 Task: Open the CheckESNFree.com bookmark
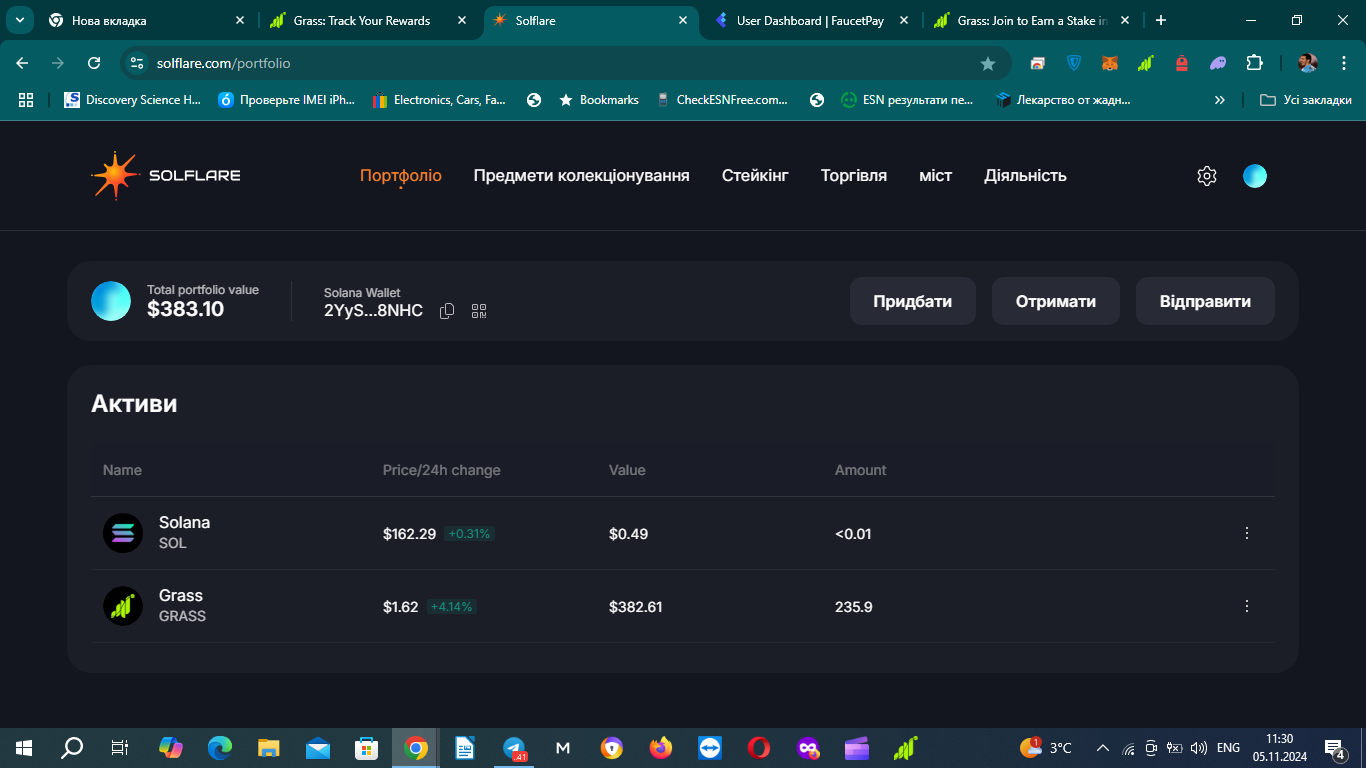coord(723,100)
